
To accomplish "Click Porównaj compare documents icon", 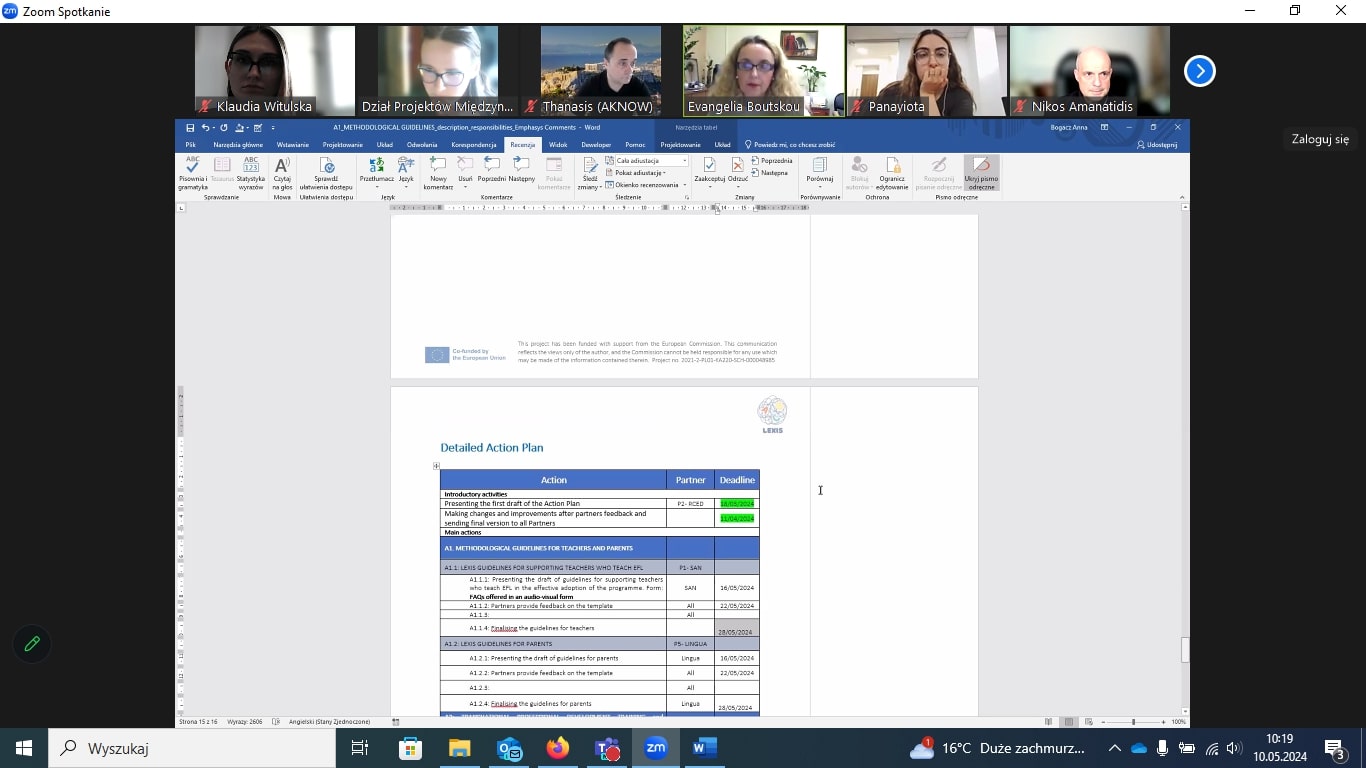I will pos(820,169).
